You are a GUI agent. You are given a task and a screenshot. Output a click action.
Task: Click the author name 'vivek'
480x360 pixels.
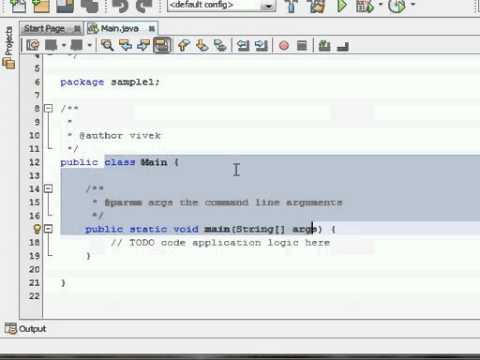click(x=145, y=135)
